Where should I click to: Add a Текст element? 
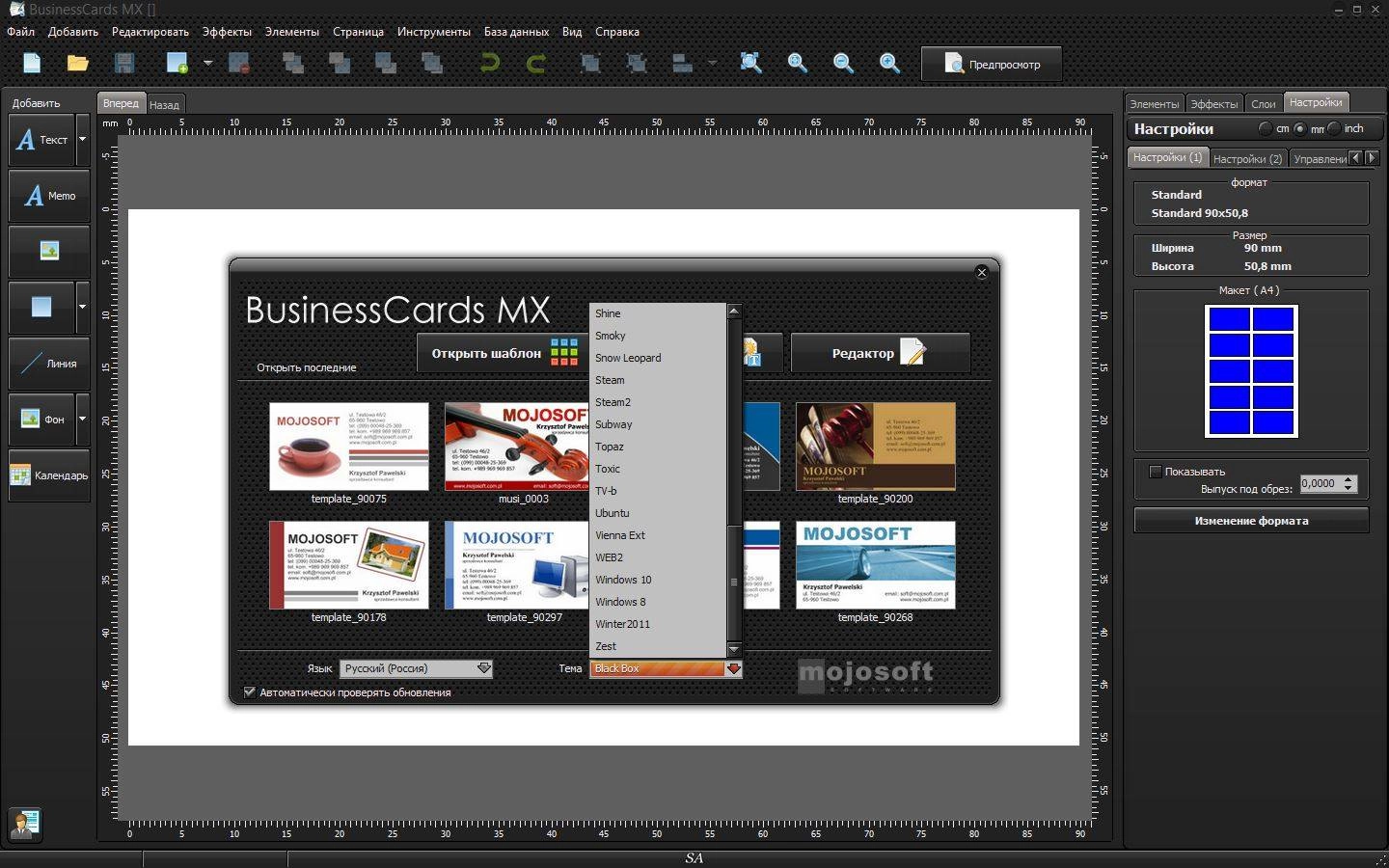click(x=41, y=140)
